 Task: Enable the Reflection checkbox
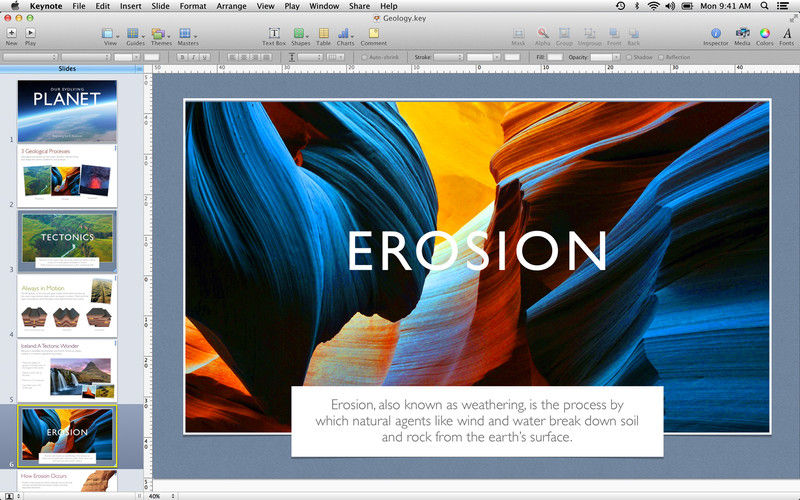(x=661, y=58)
